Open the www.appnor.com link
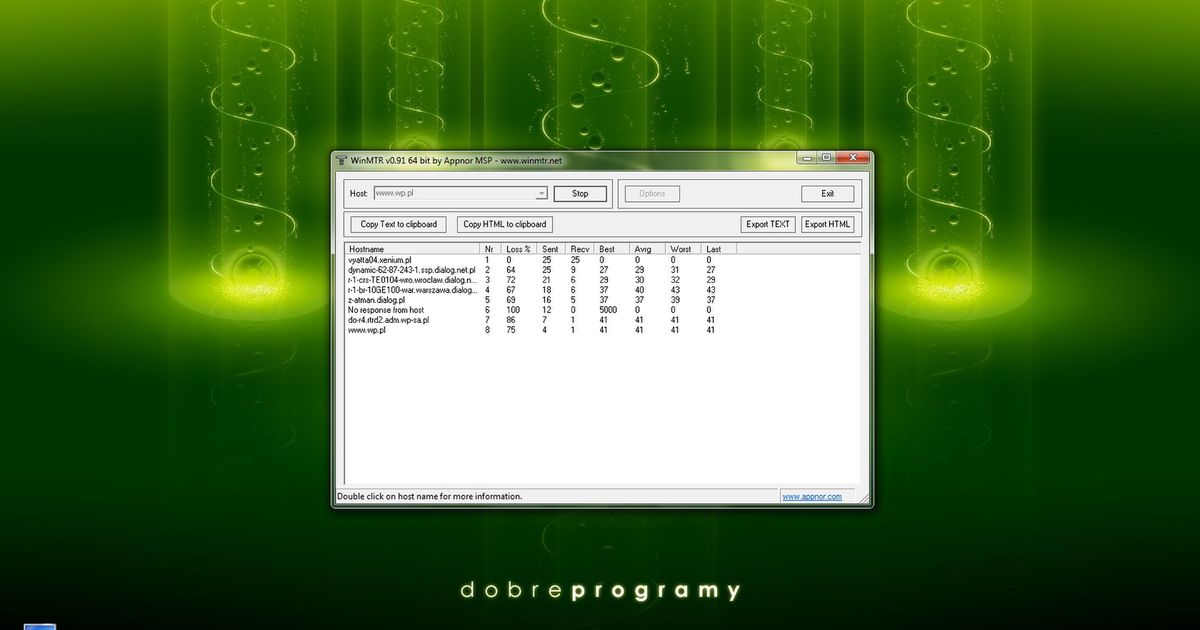The width and height of the screenshot is (1200, 630). point(812,496)
